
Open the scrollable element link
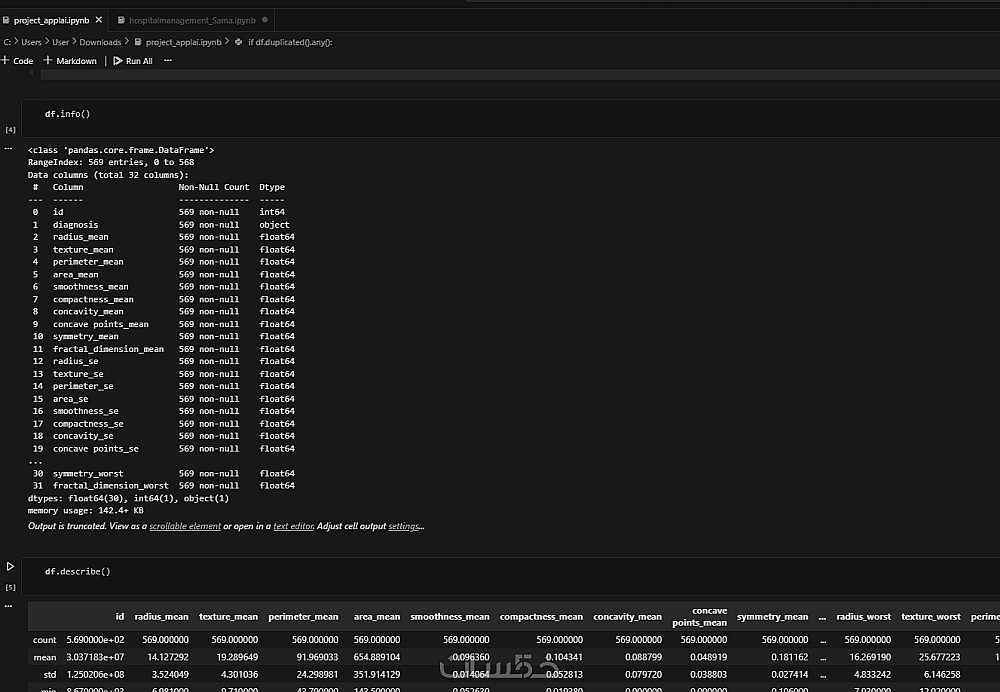click(185, 526)
